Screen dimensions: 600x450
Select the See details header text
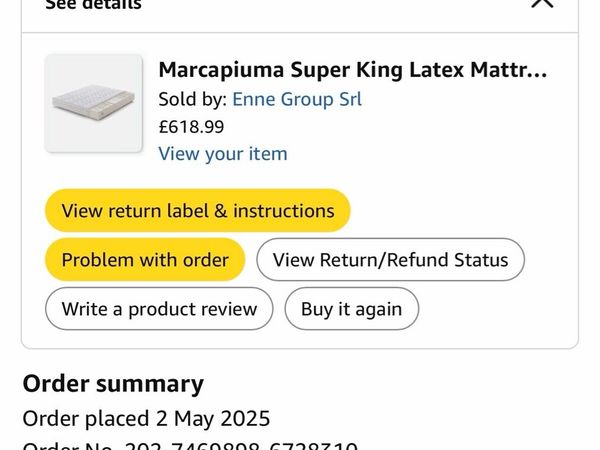(94, 5)
